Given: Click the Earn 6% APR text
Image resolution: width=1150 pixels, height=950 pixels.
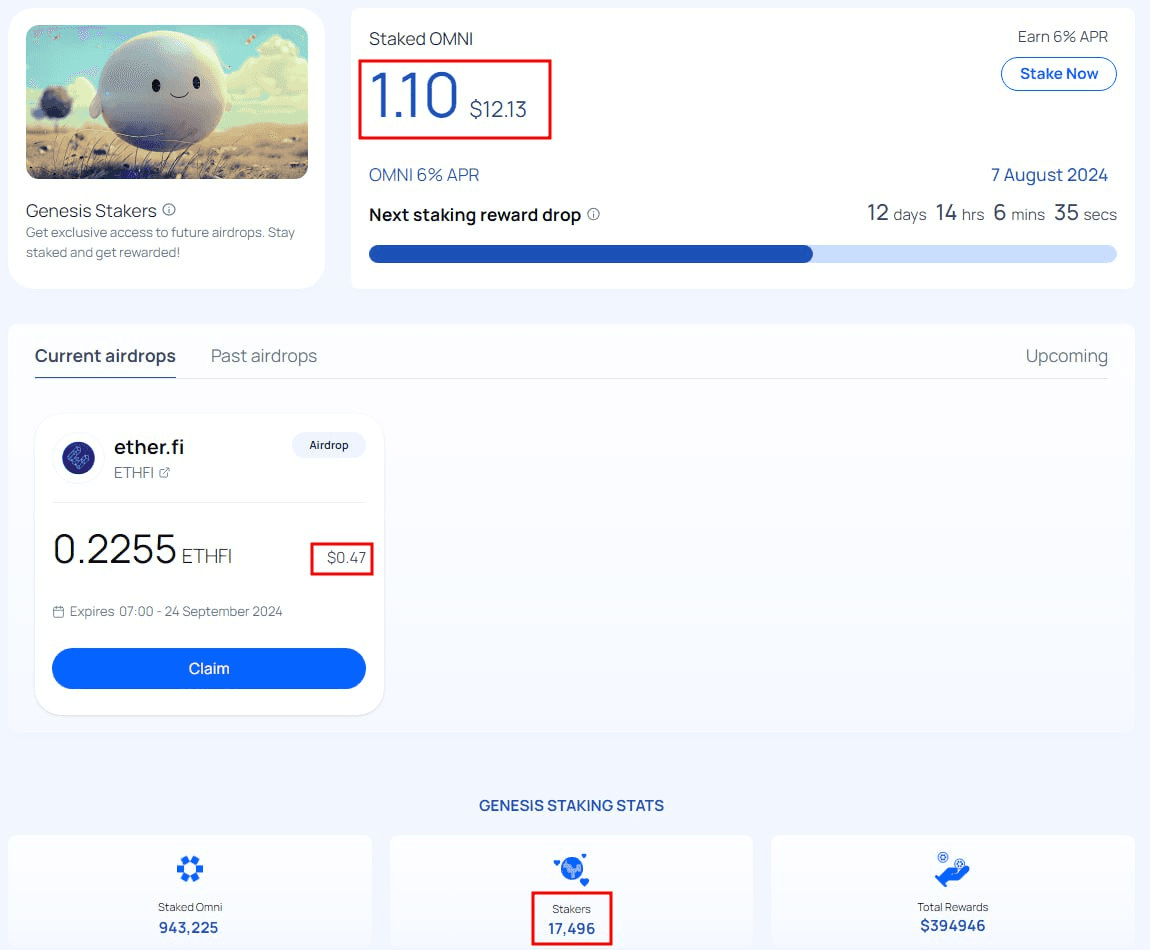Looking at the screenshot, I should pyautogui.click(x=1063, y=37).
